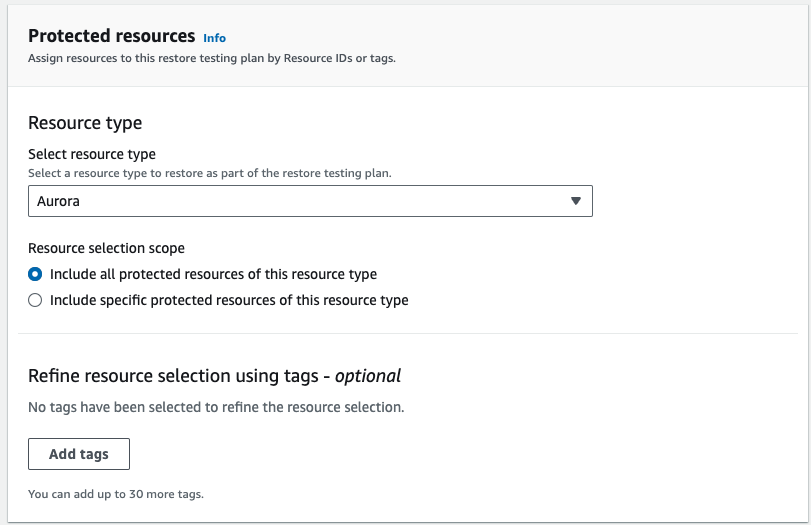Click the 'Include all protected resources' label text

(x=213, y=274)
